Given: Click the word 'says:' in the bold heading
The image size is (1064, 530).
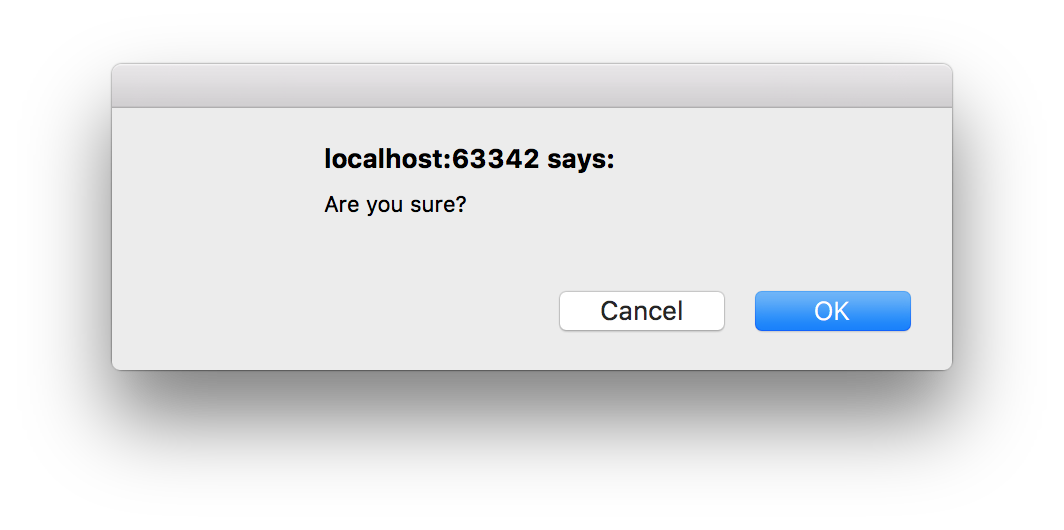Looking at the screenshot, I should 580,161.
